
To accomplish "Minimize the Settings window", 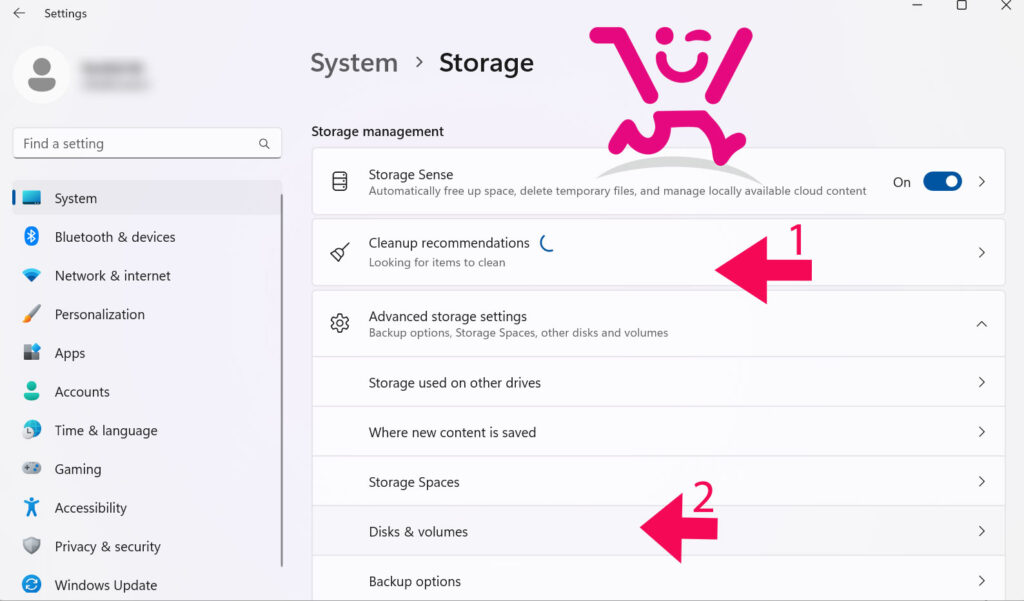I will (917, 5).
